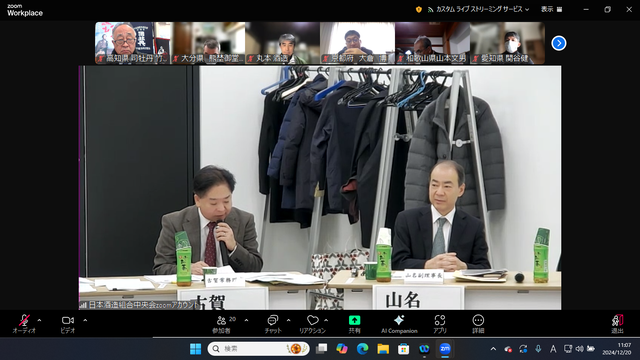Minimize the Zoom window
640x360 pixels.
pyautogui.click(x=586, y=9)
